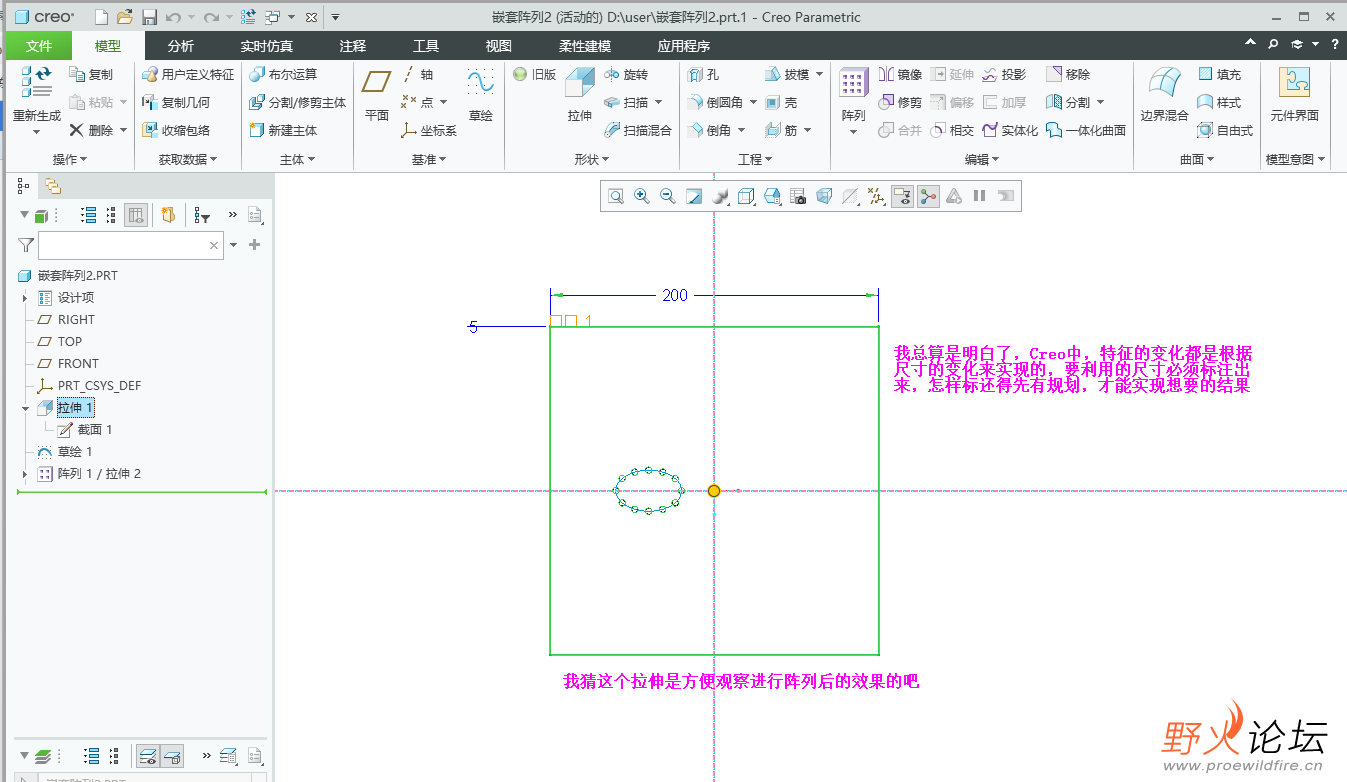Expand the 设计项 tree node
This screenshot has width=1347, height=782.
pos(25,298)
